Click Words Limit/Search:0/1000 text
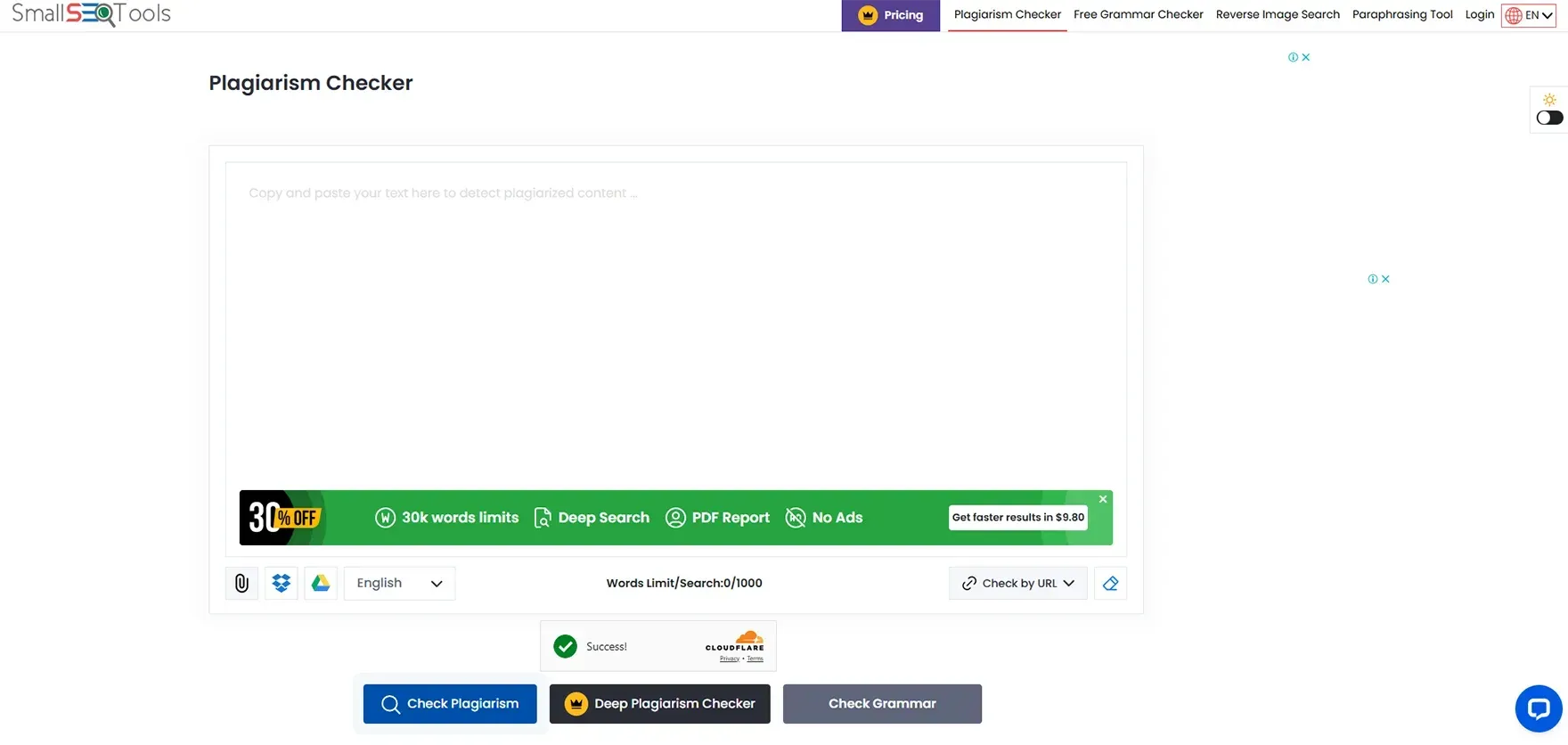Screen dimensions: 1568x745 [x=684, y=583]
